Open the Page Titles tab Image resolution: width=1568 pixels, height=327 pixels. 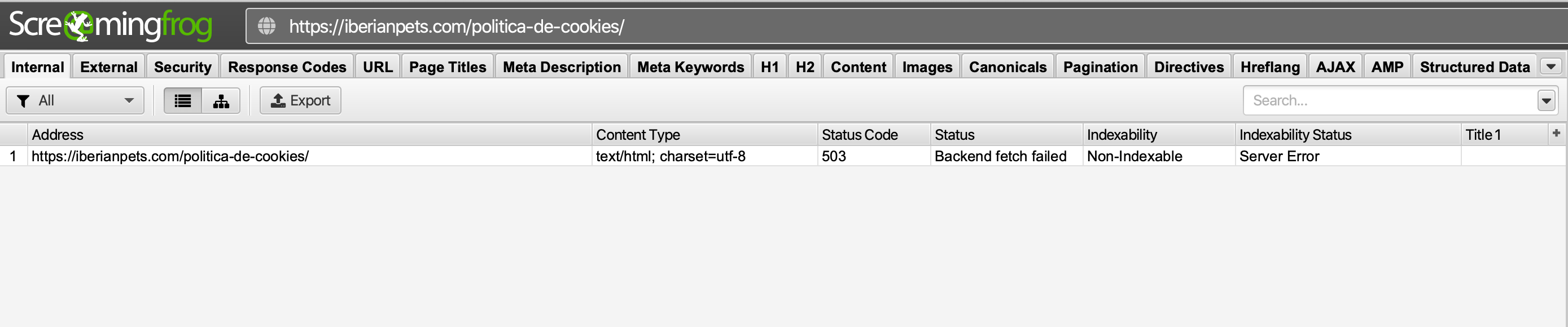pos(448,67)
